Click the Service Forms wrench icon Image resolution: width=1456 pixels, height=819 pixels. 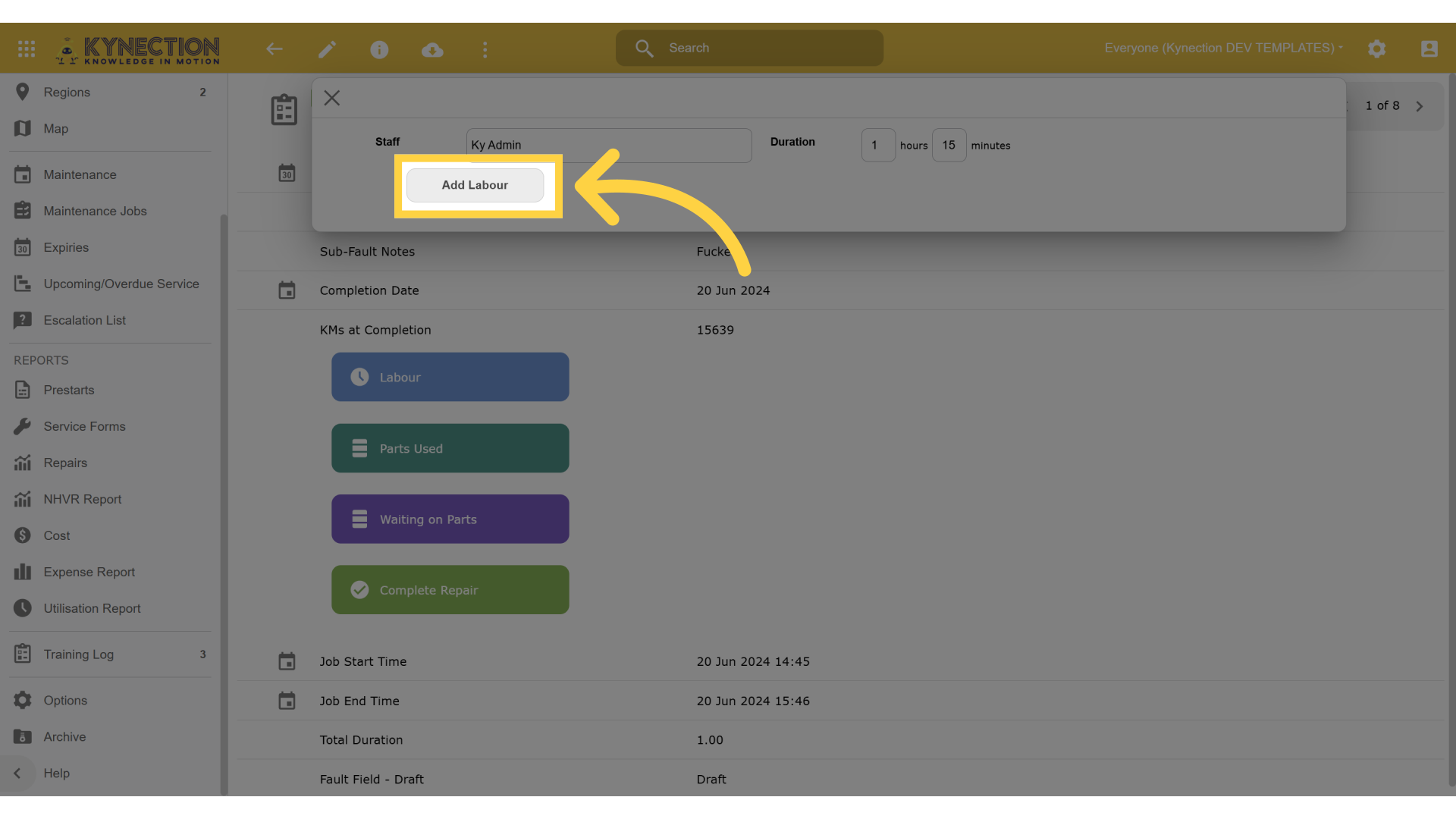(x=23, y=426)
